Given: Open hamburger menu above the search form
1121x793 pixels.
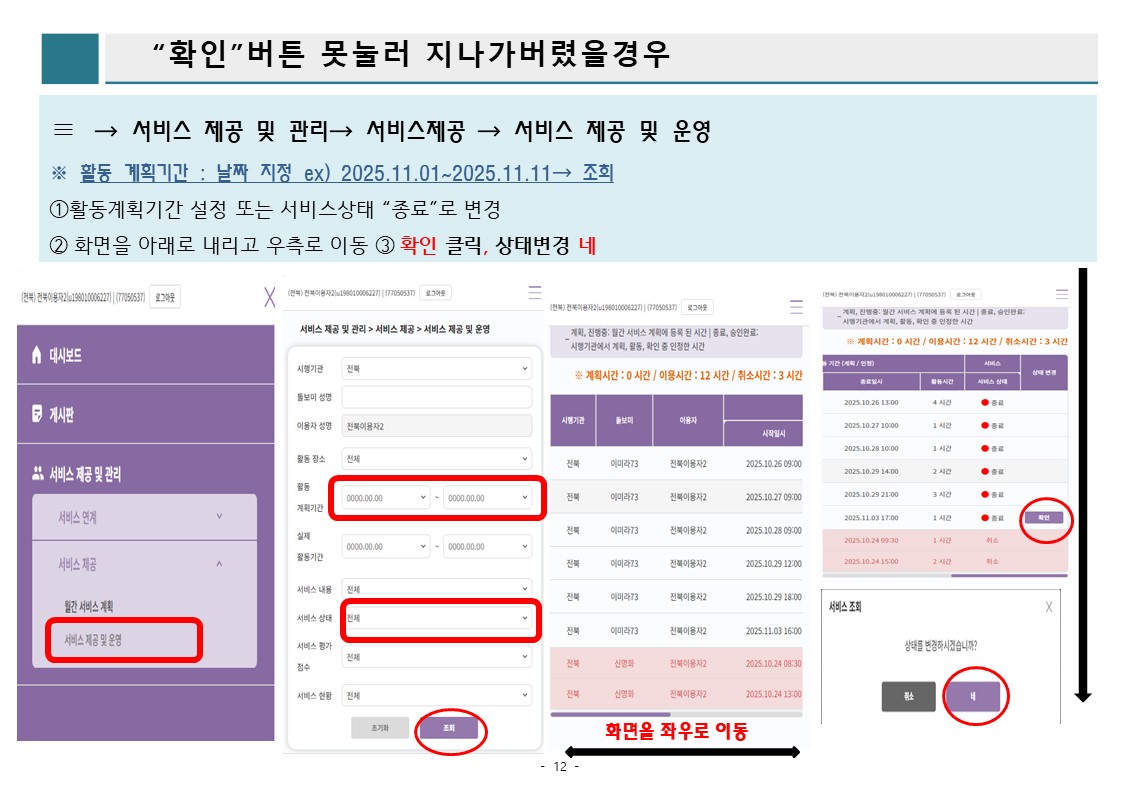Looking at the screenshot, I should [534, 293].
